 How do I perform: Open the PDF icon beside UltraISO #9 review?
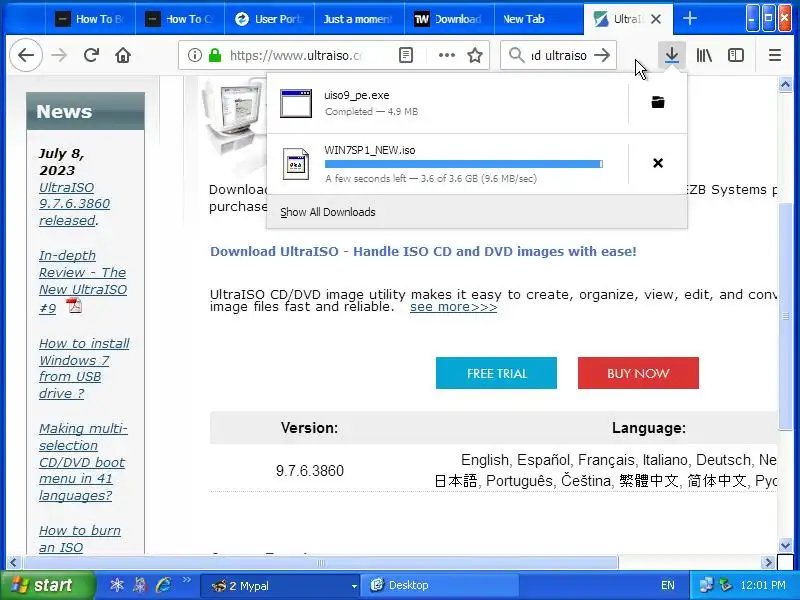click(74, 306)
